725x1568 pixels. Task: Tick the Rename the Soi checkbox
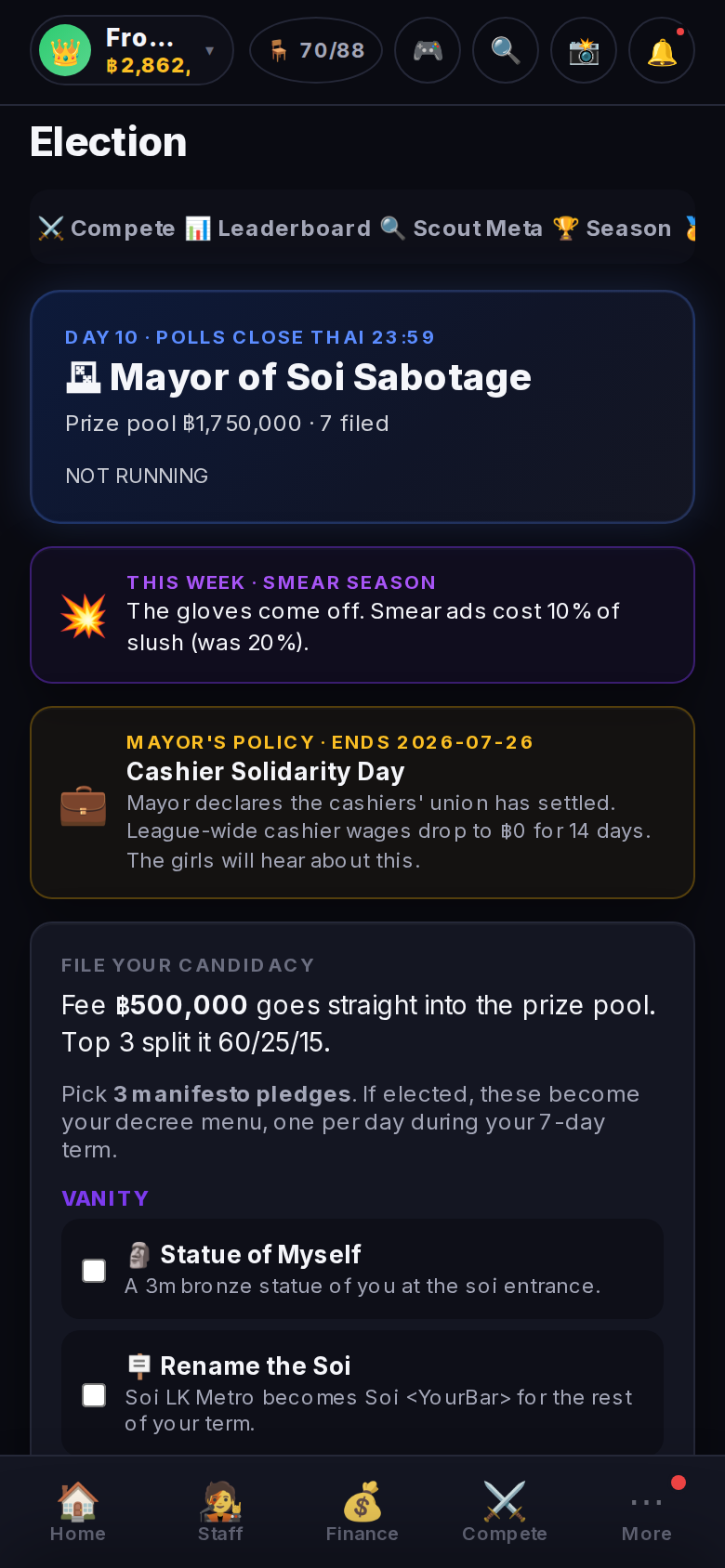pos(94,1394)
